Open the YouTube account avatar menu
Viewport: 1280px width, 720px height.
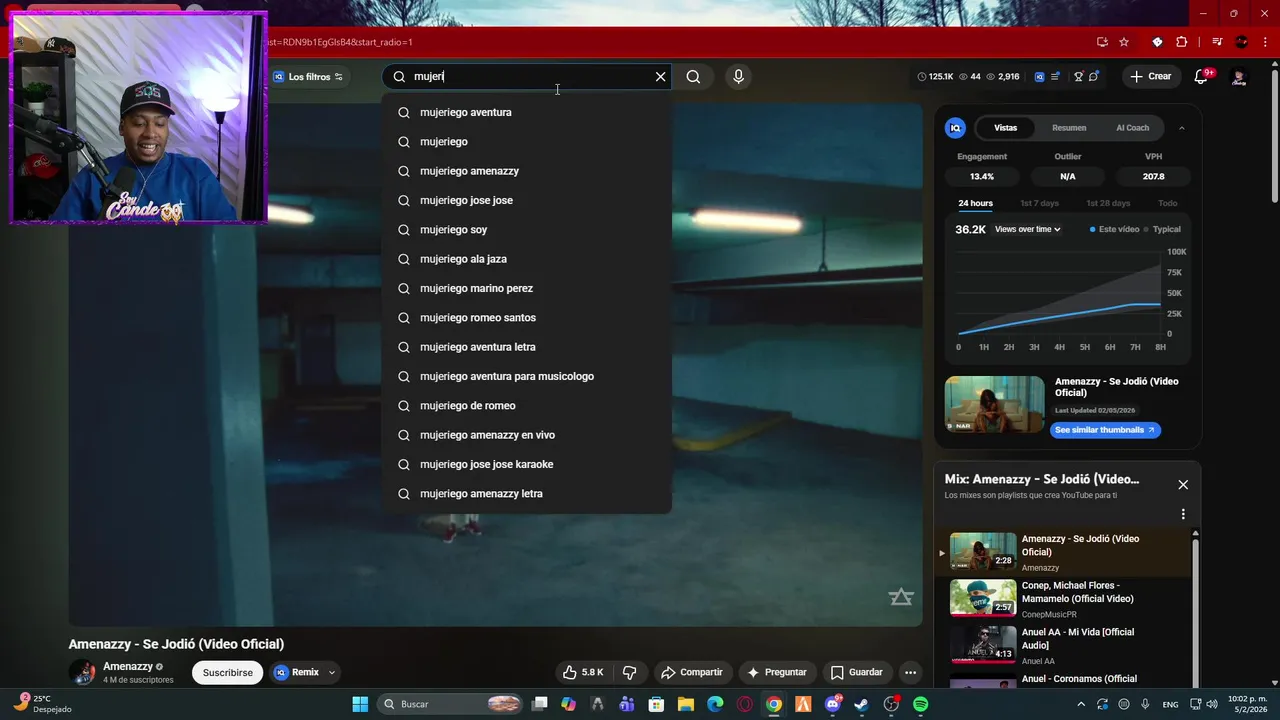pos(1239,77)
